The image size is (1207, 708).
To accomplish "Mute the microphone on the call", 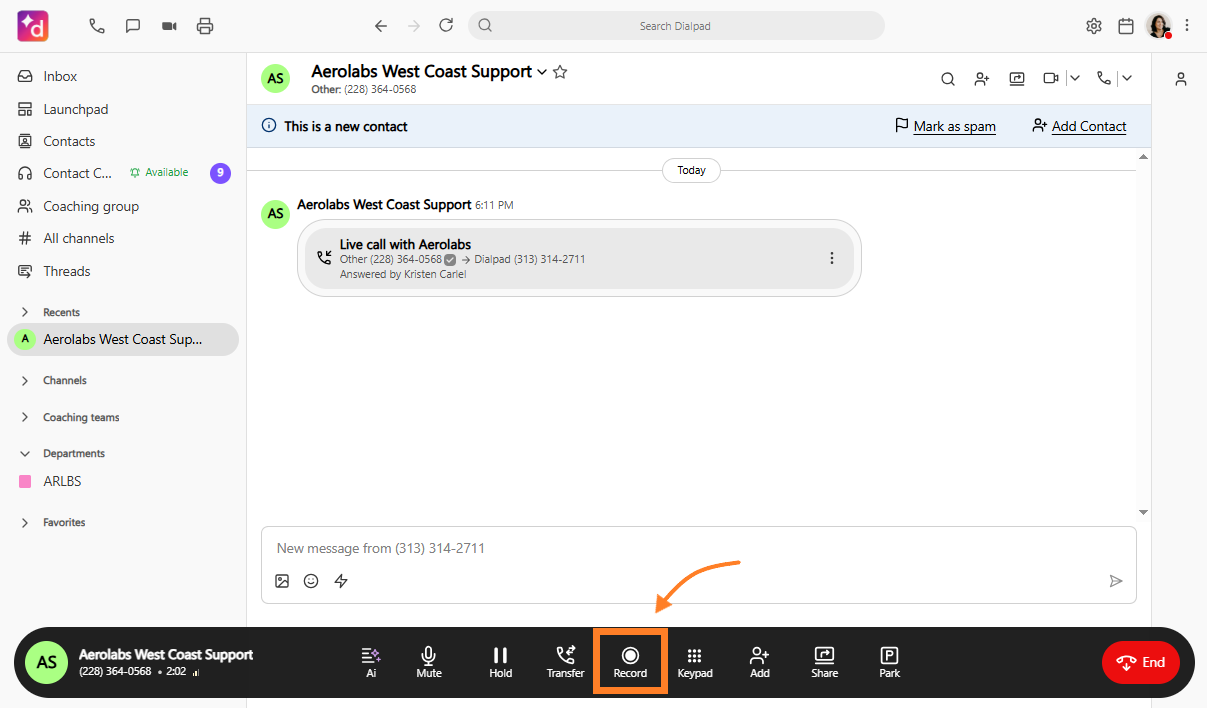I will pos(429,662).
